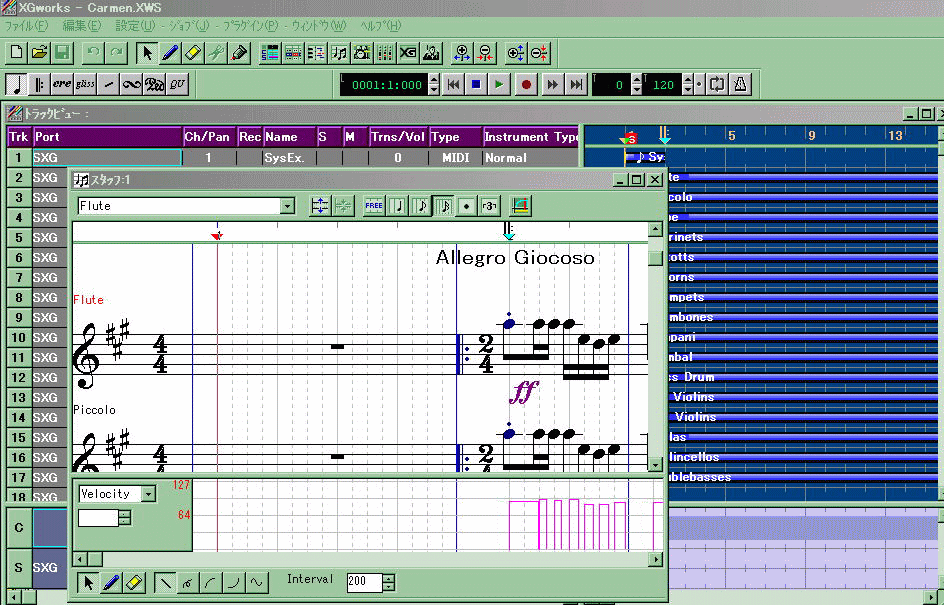
Task: Open the Auto Arranger icon
Action: [x=431, y=53]
